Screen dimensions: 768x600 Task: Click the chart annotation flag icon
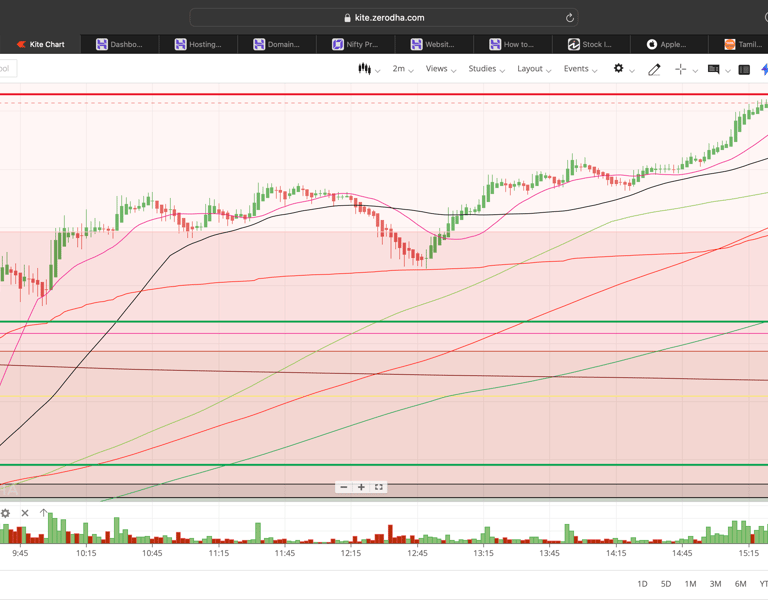coord(714,69)
